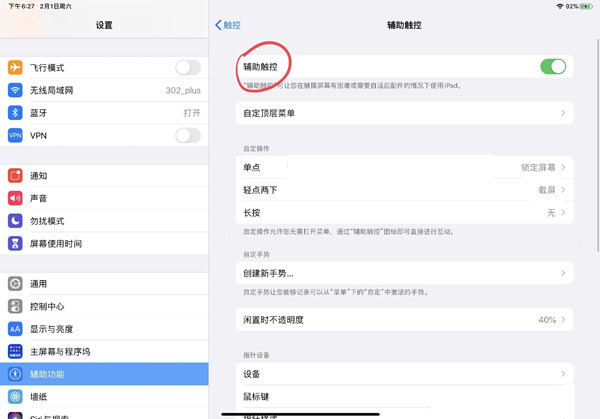Screen dimensions: 600x419
Task: Open 显示与亮度 settings in sidebar
Action: coord(104,329)
